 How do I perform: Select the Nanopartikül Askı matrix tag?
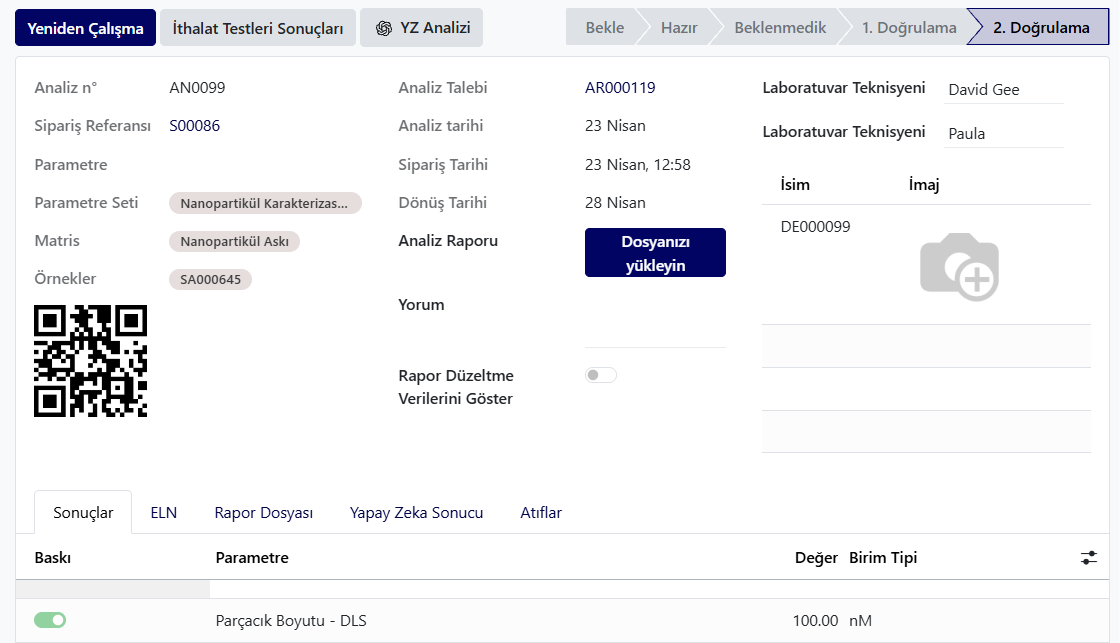234,241
